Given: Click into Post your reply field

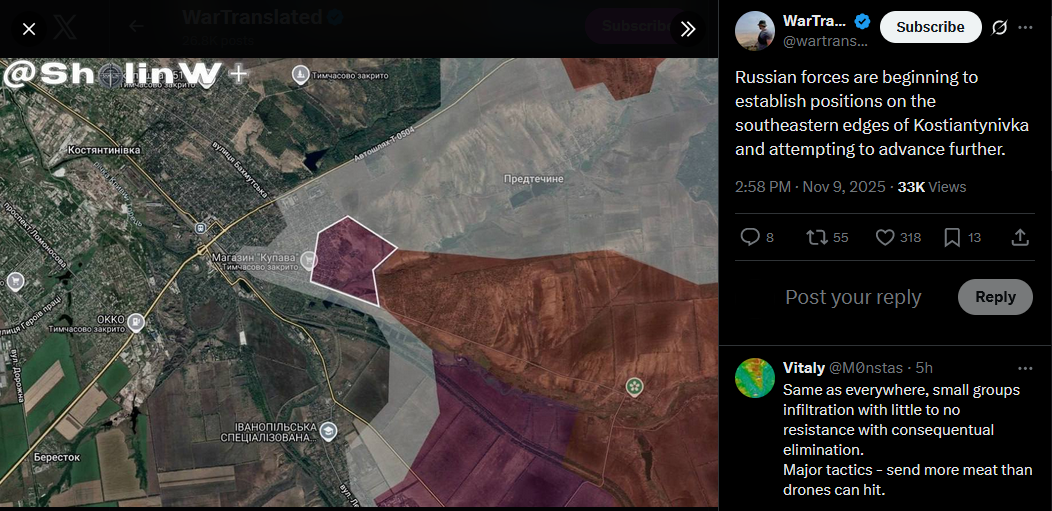Looking at the screenshot, I should (853, 297).
